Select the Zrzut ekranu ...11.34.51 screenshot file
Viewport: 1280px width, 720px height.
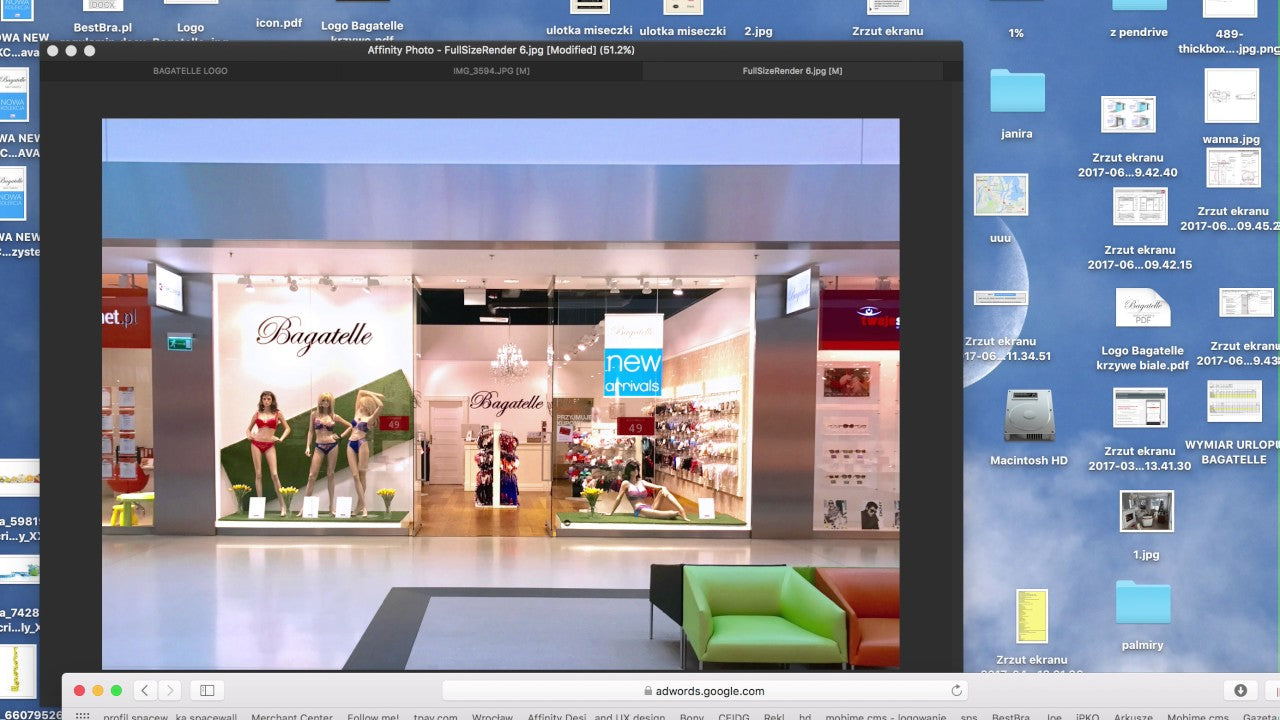coord(1001,298)
